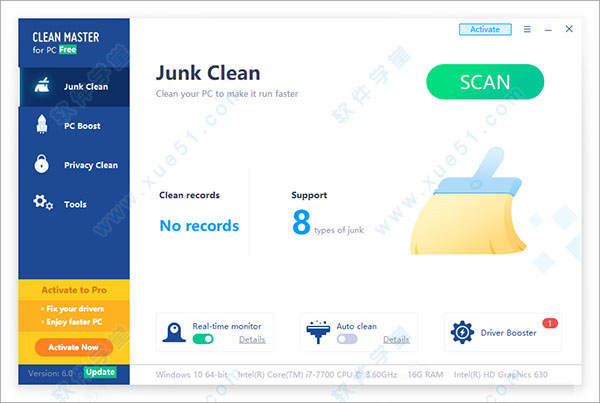Open Details link under Real-time monitor

[252, 340]
